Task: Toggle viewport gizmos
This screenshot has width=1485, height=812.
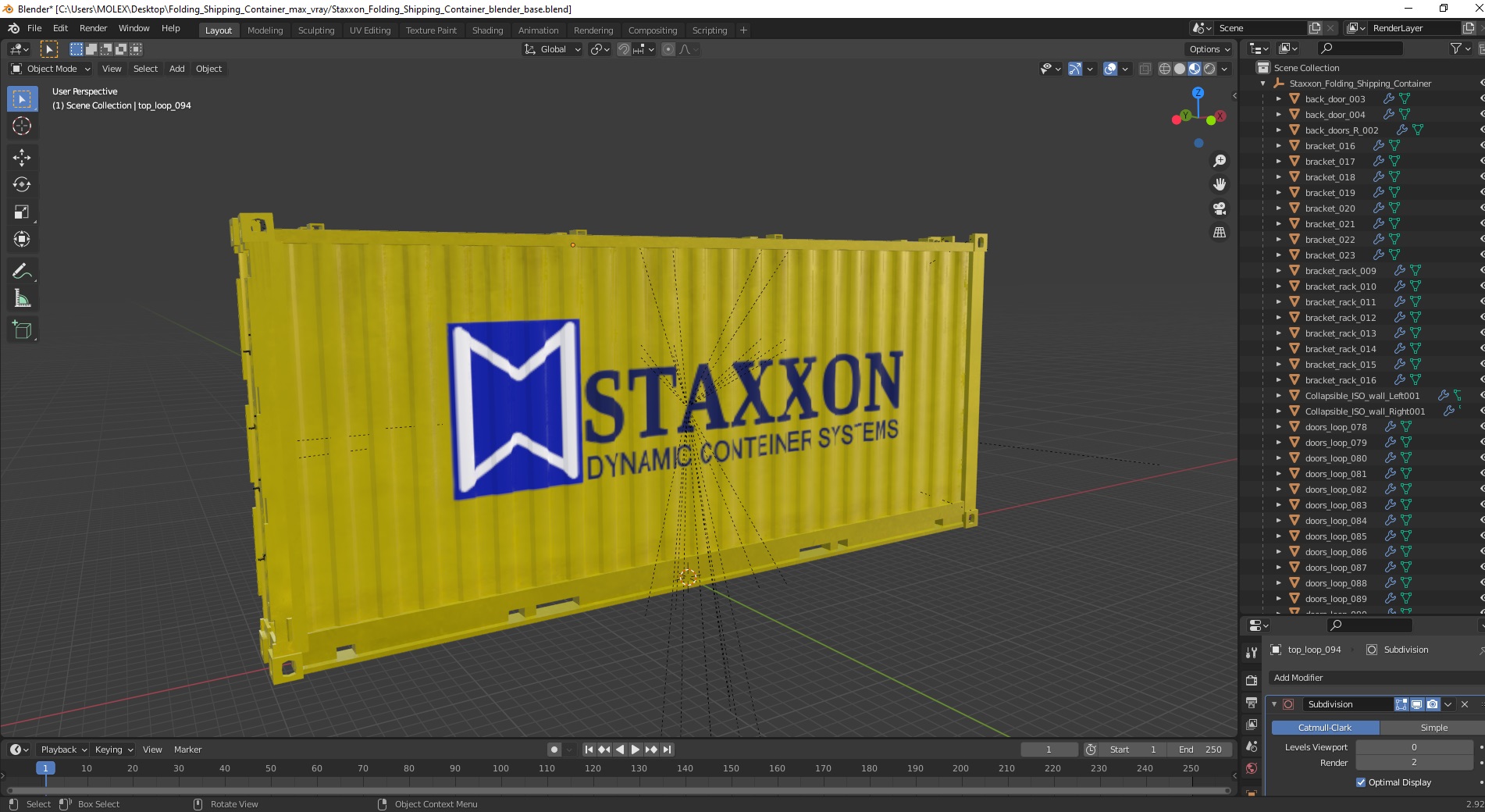Action: point(1075,69)
